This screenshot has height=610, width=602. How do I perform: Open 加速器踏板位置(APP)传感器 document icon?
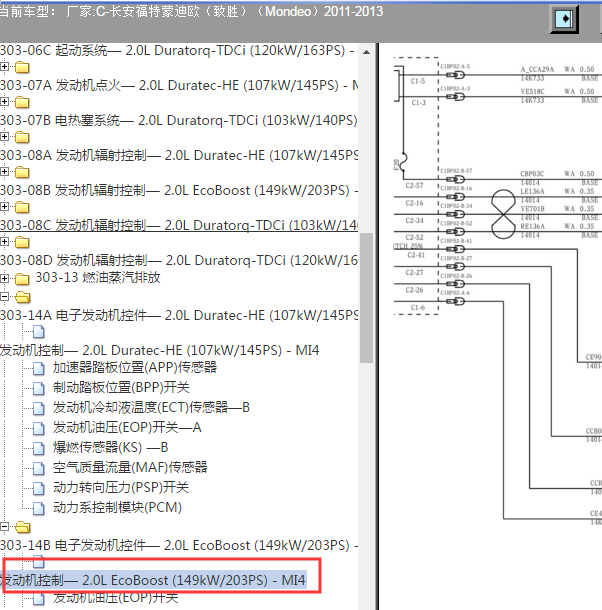39,368
